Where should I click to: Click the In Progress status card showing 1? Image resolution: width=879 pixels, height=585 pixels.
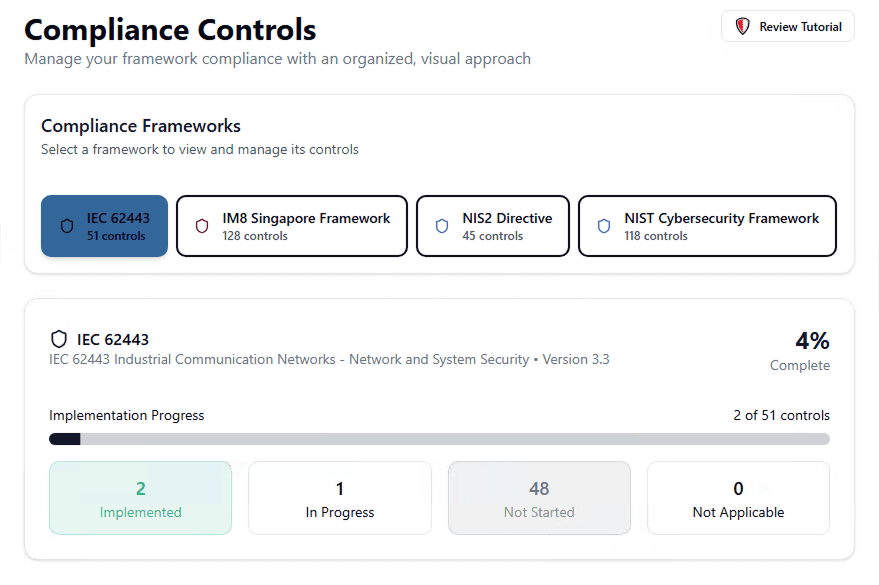339,497
